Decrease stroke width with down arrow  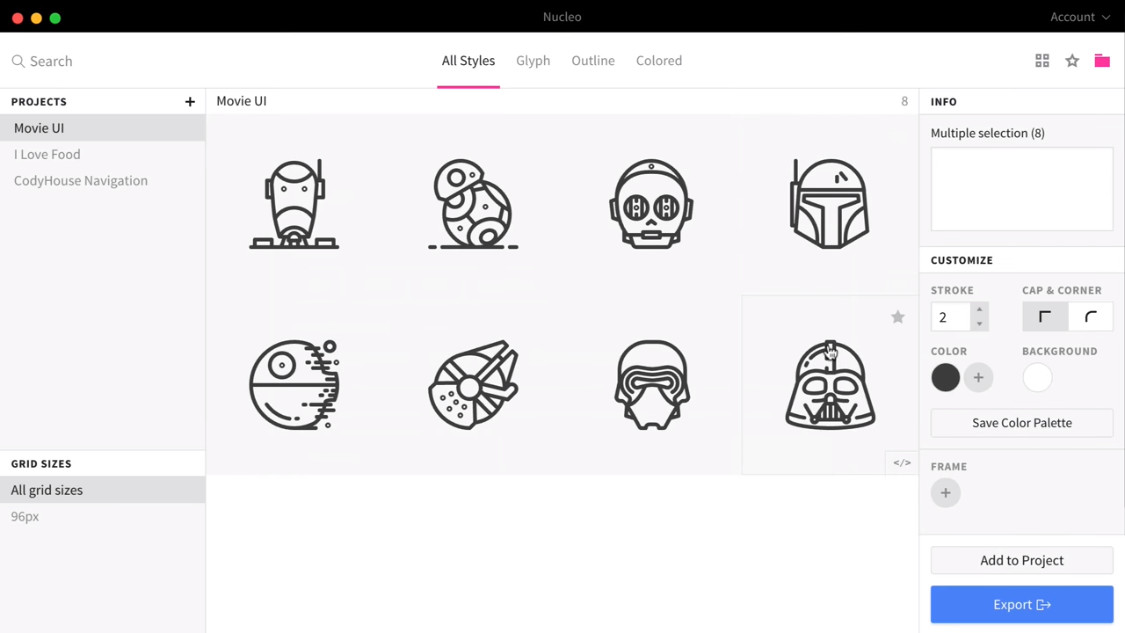[x=979, y=324]
